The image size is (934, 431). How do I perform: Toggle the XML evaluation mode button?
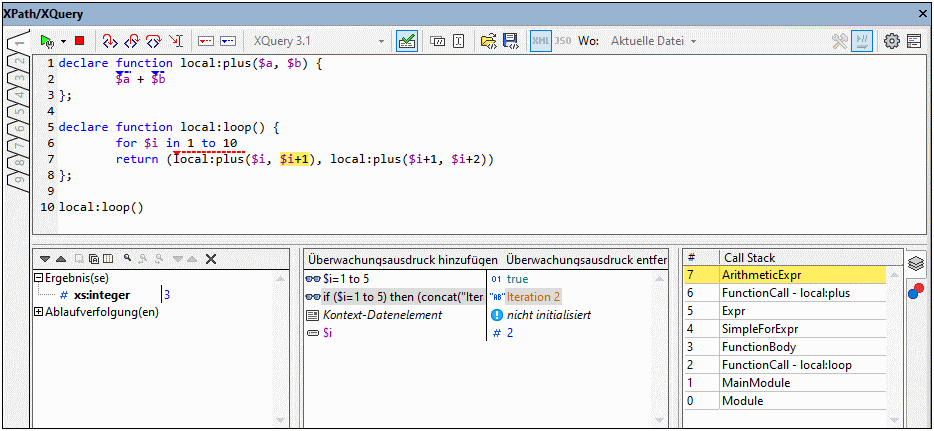(x=541, y=41)
